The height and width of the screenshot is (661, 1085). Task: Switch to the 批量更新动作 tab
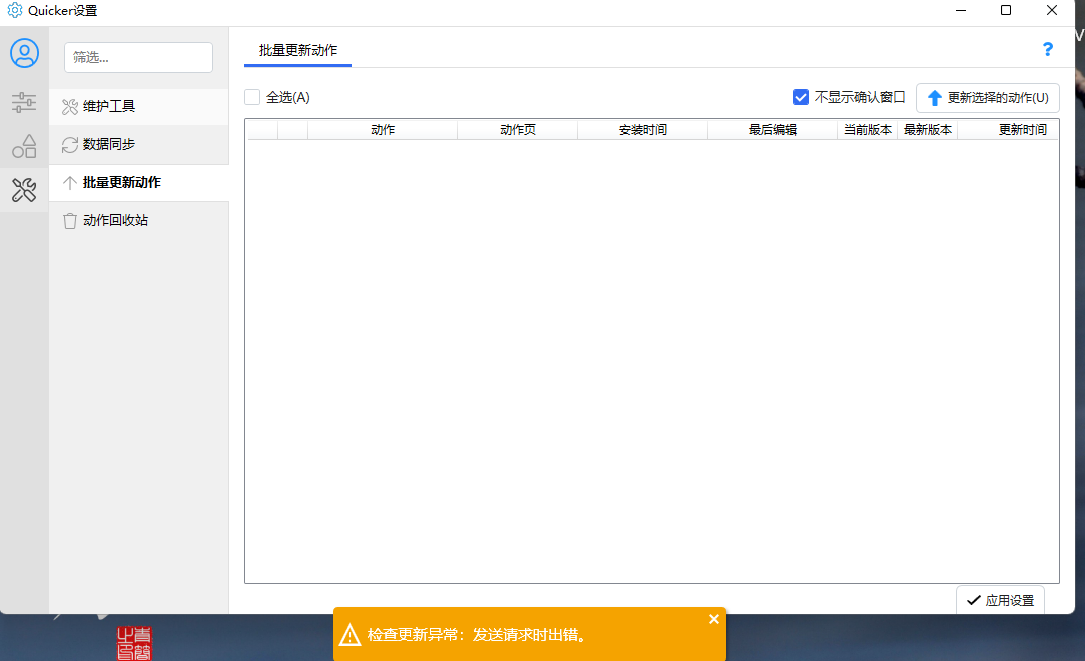coord(298,51)
